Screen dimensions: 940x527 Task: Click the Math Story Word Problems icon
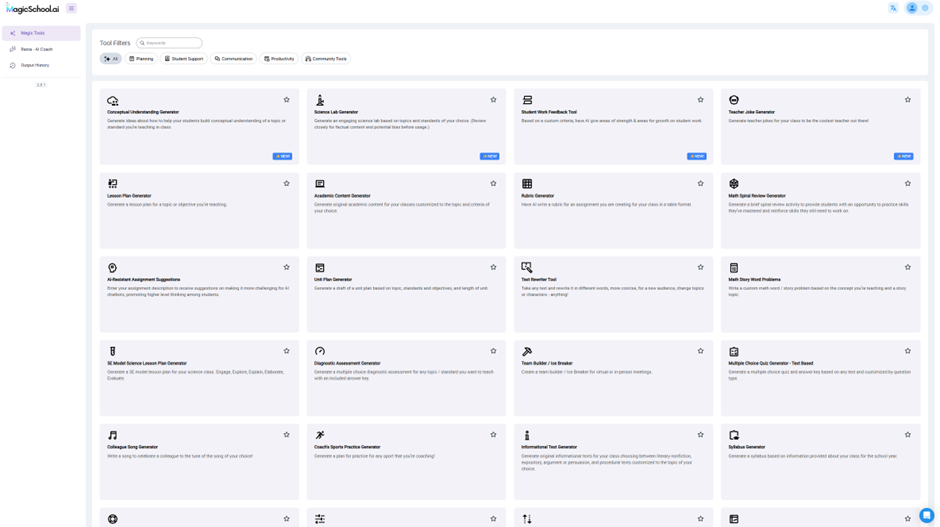(734, 267)
